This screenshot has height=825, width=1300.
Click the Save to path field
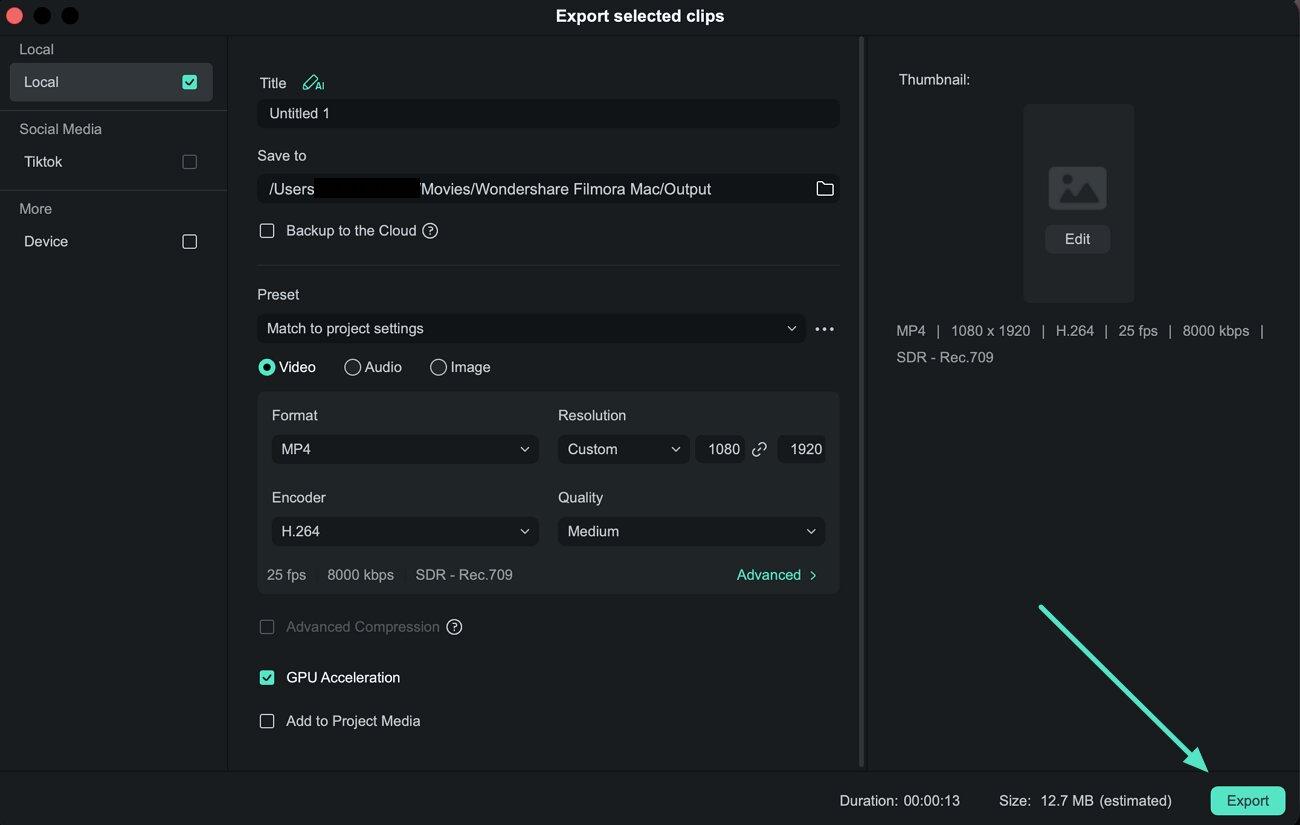coord(548,189)
